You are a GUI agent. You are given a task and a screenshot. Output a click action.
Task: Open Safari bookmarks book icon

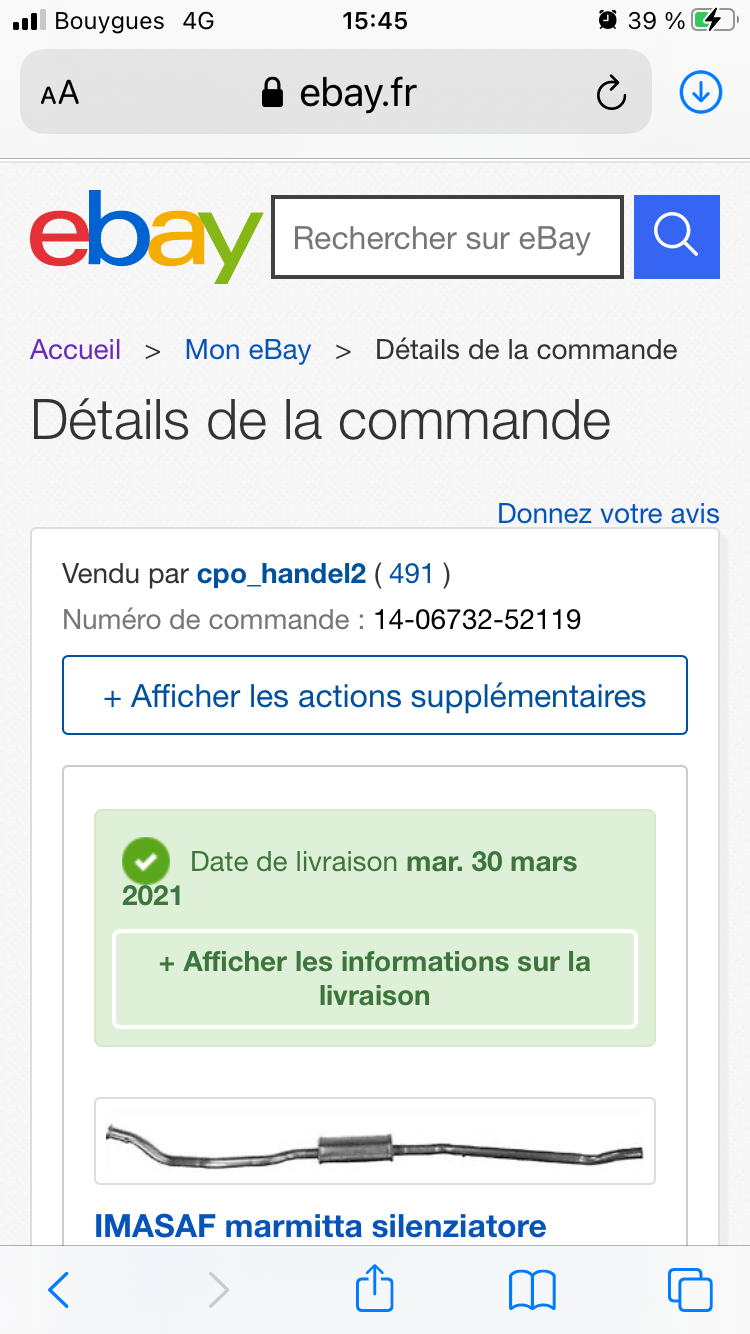(x=532, y=1289)
